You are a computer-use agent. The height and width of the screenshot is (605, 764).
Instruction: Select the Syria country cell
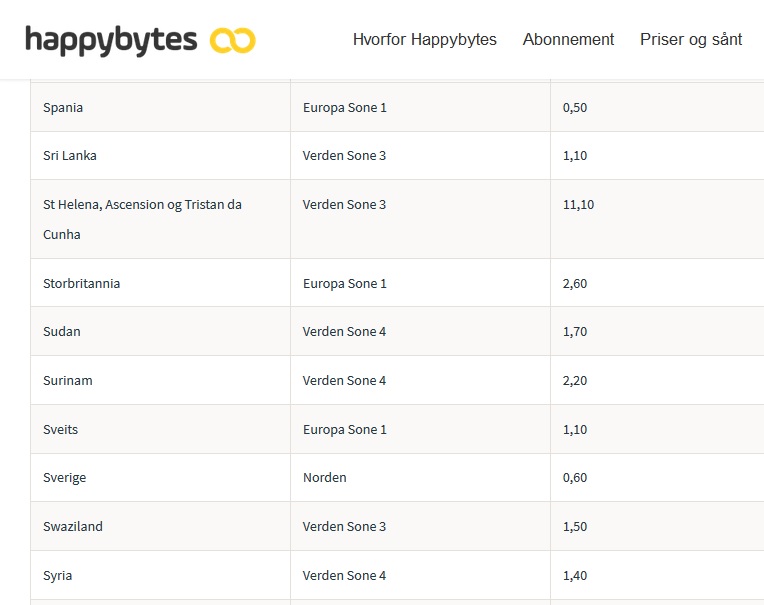[160, 575]
